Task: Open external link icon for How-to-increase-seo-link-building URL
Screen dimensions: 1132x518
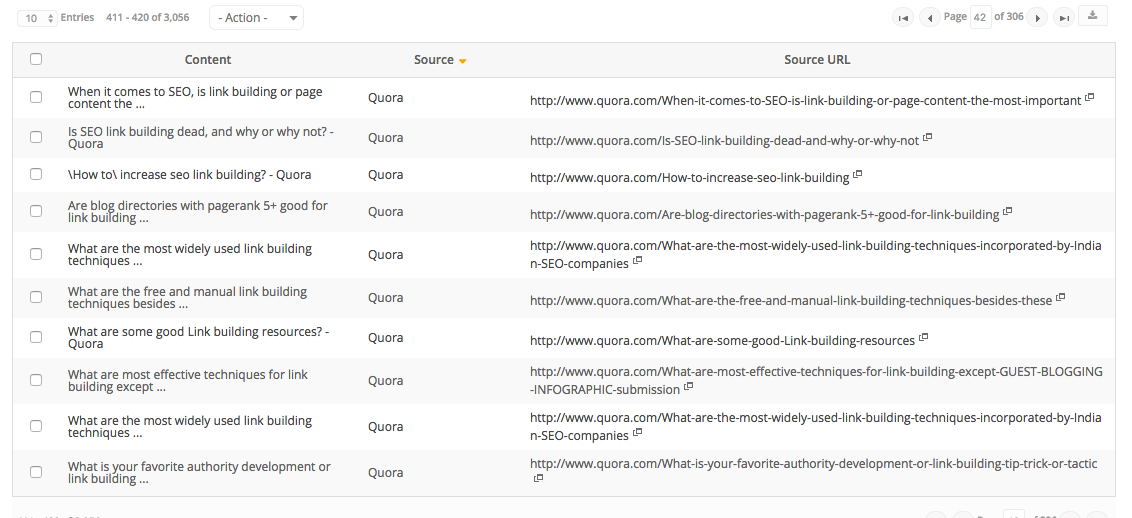Action: pos(858,175)
